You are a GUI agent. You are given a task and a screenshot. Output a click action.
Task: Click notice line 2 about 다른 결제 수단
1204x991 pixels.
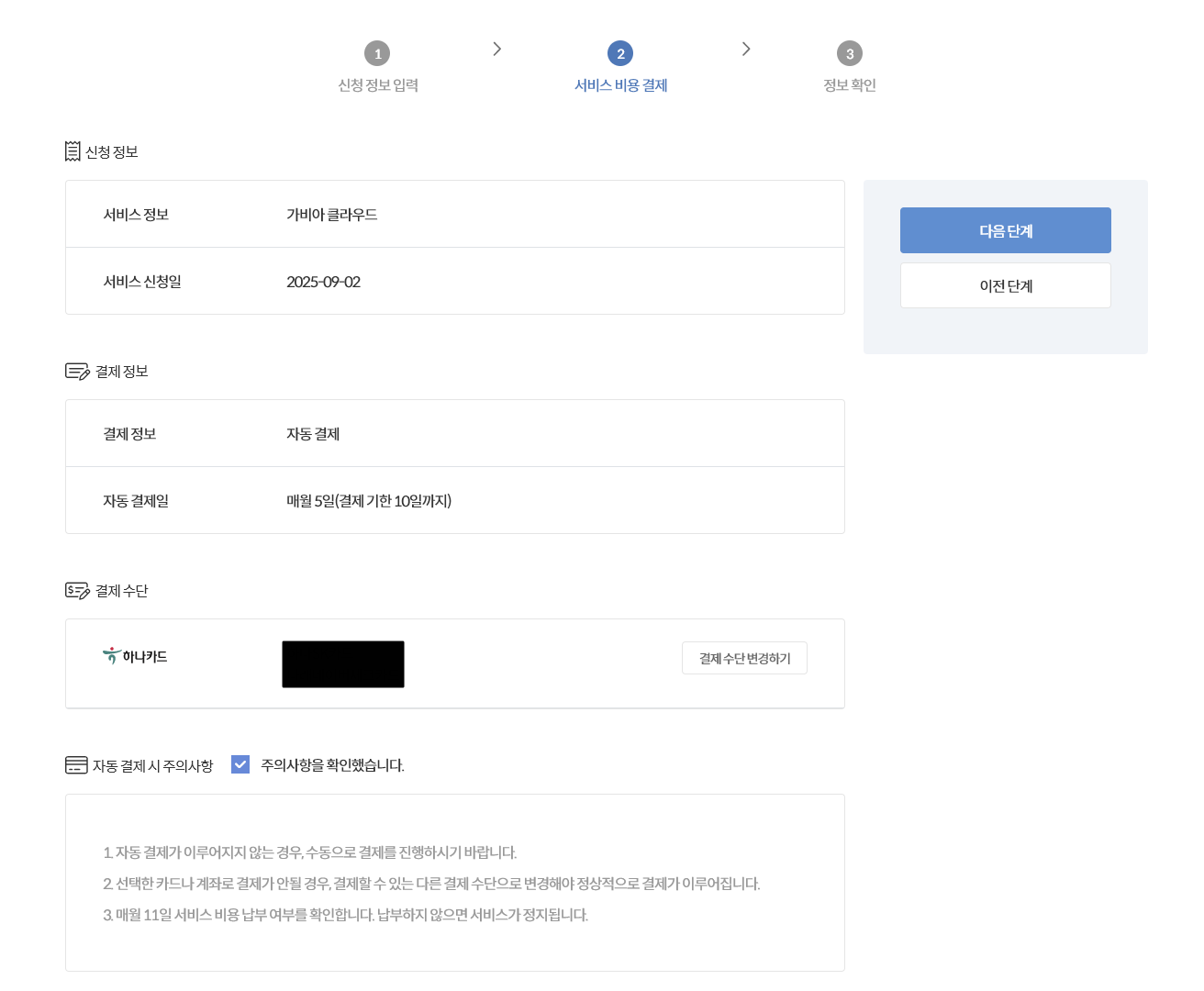(431, 884)
